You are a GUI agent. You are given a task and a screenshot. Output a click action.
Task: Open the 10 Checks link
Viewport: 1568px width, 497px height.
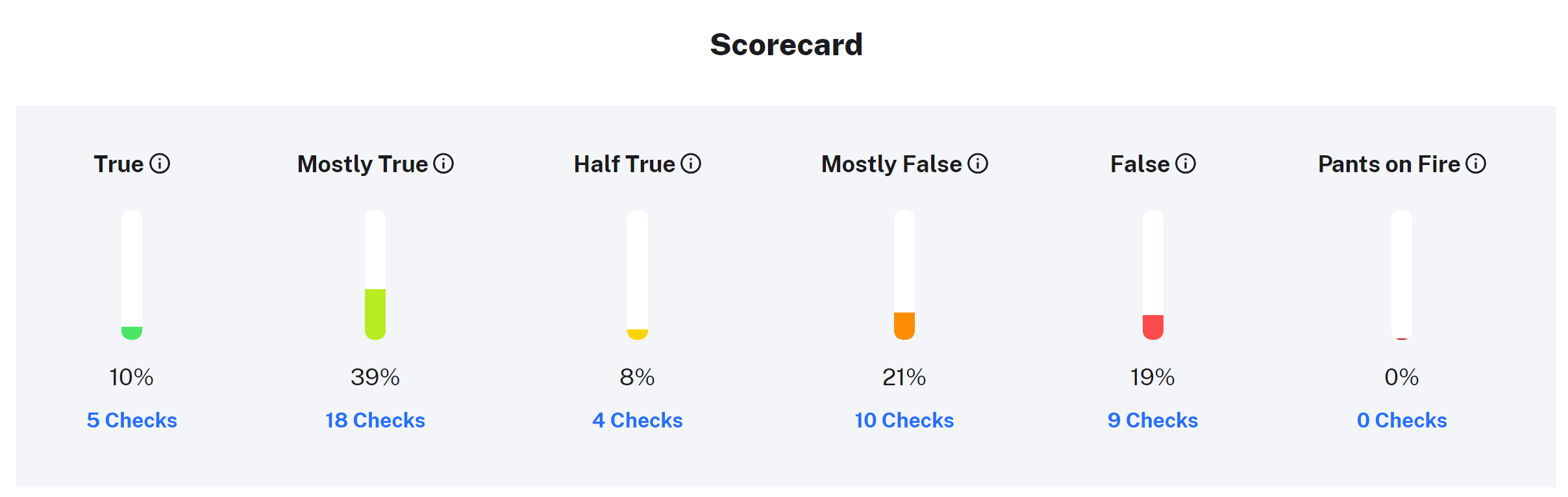tap(904, 420)
